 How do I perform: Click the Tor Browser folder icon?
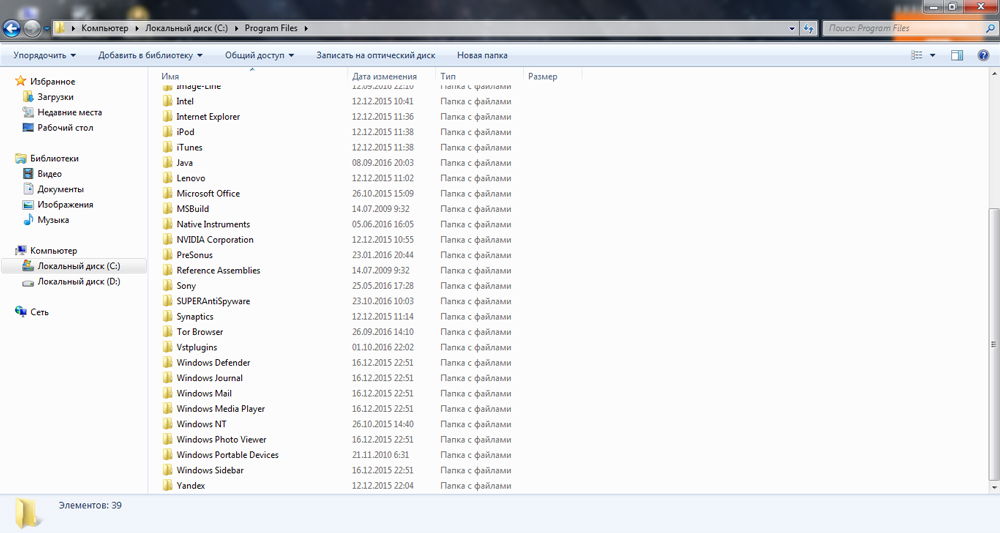[168, 332]
